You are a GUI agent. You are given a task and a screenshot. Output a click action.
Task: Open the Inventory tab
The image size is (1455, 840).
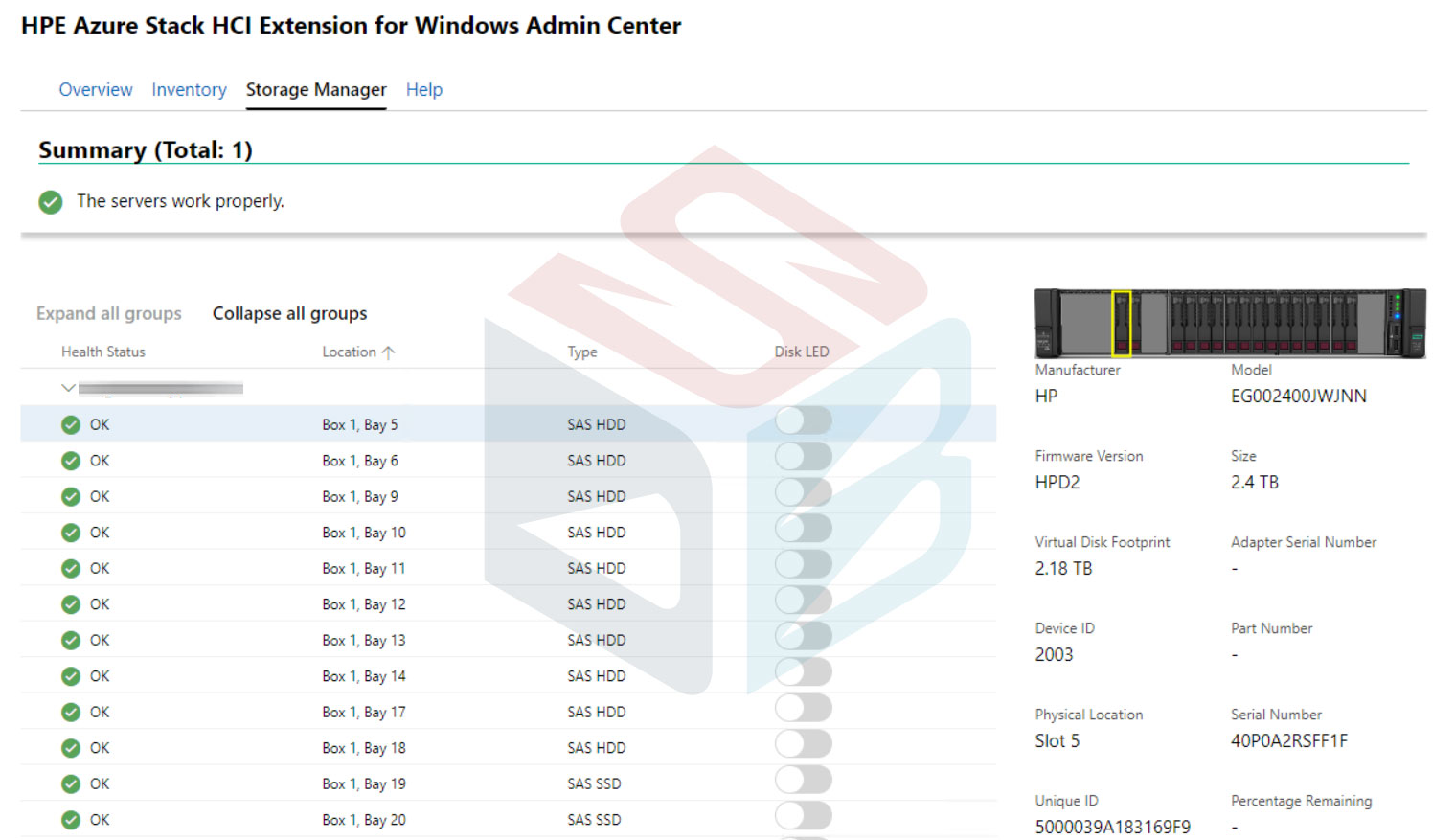(189, 89)
